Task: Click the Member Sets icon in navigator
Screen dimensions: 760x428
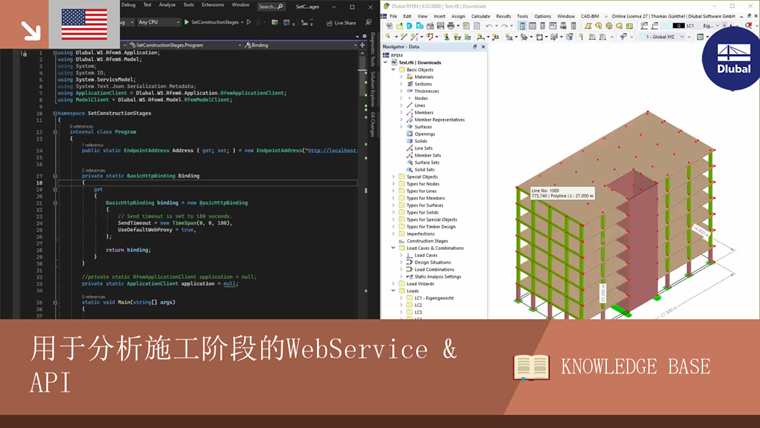Action: [410, 155]
